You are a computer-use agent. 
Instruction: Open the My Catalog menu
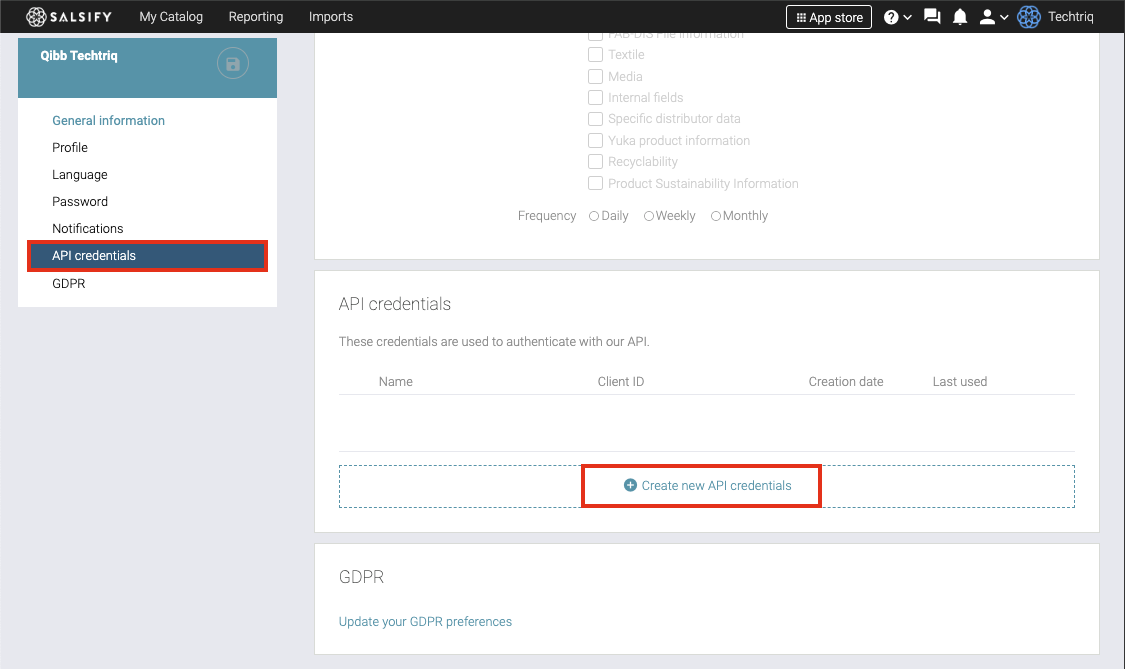click(x=171, y=17)
